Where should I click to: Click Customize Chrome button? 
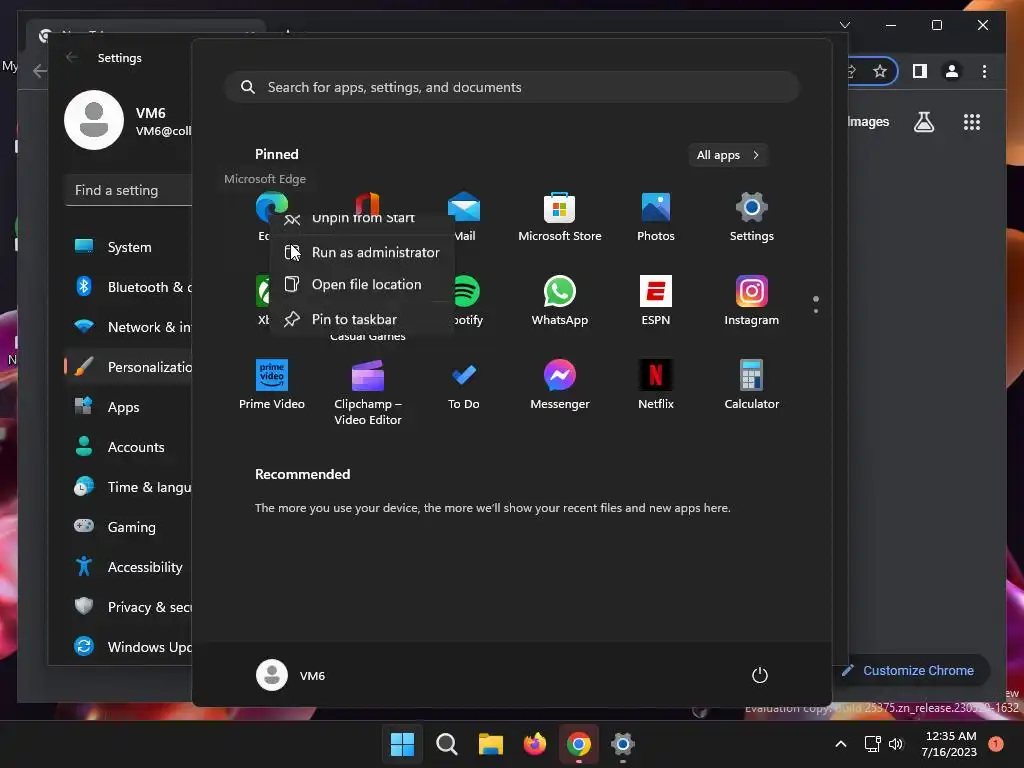pyautogui.click(x=910, y=670)
